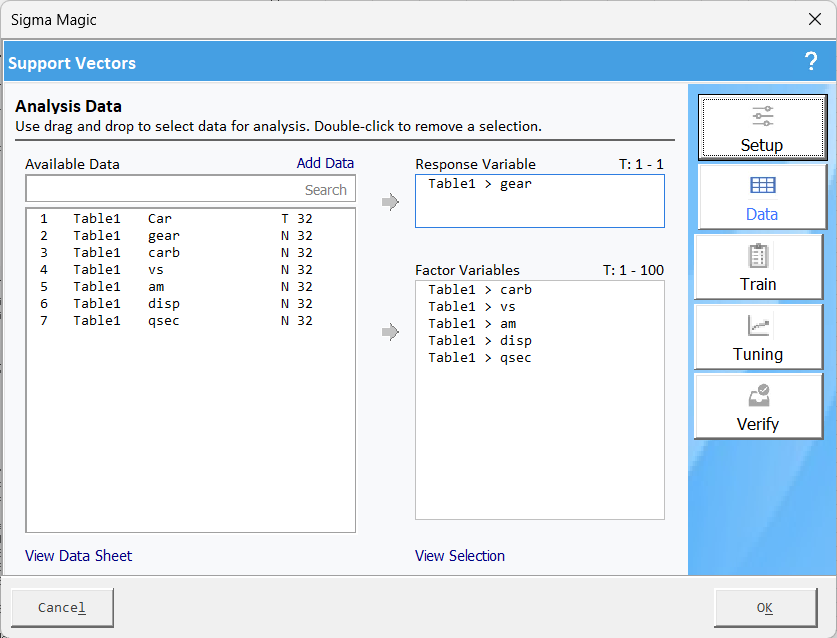This screenshot has width=837, height=638.
Task: Confirm with the OK button
Action: click(764, 608)
